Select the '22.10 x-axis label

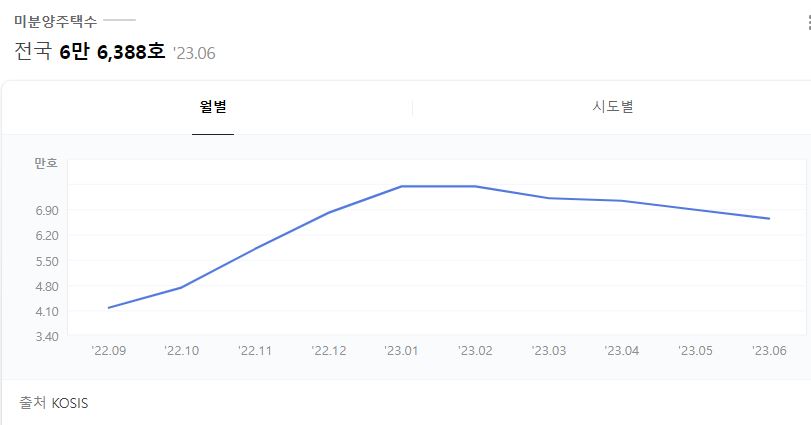[182, 351]
